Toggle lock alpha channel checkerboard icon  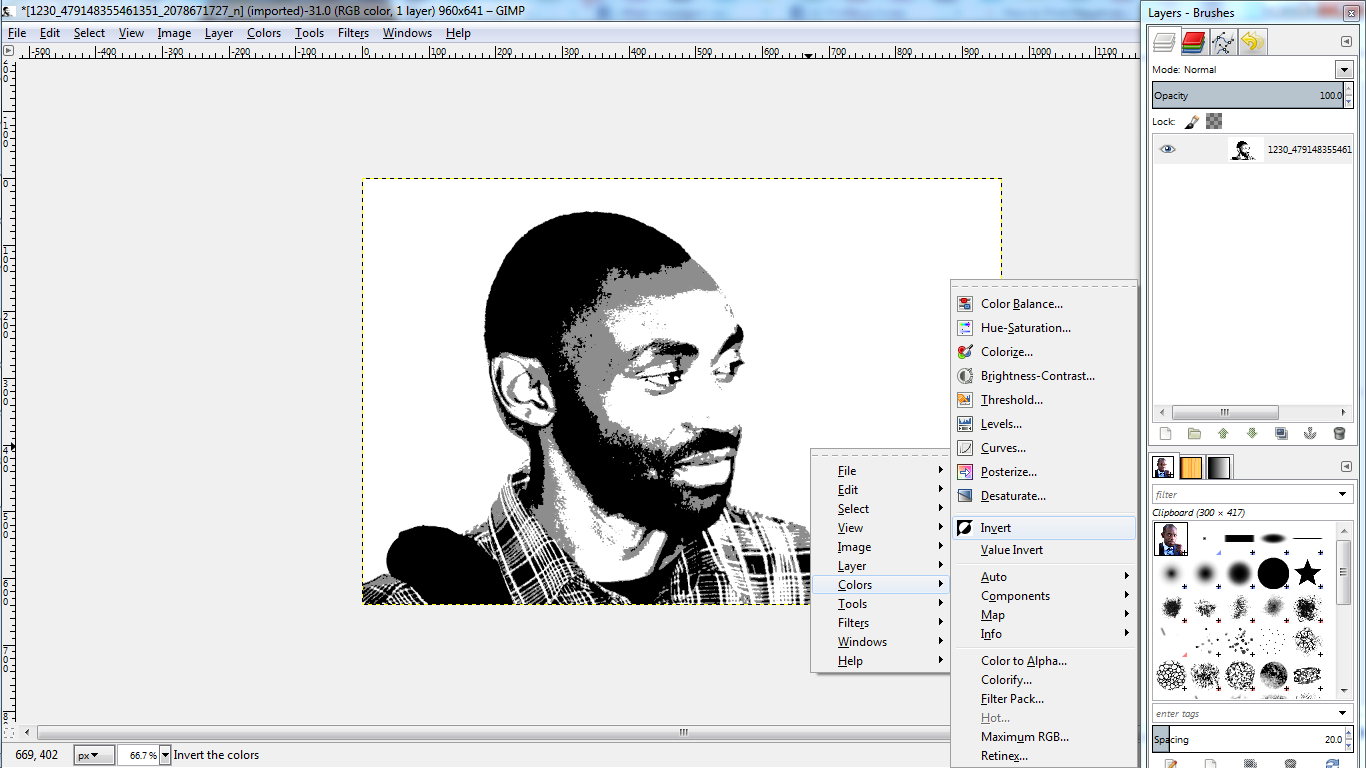1214,122
